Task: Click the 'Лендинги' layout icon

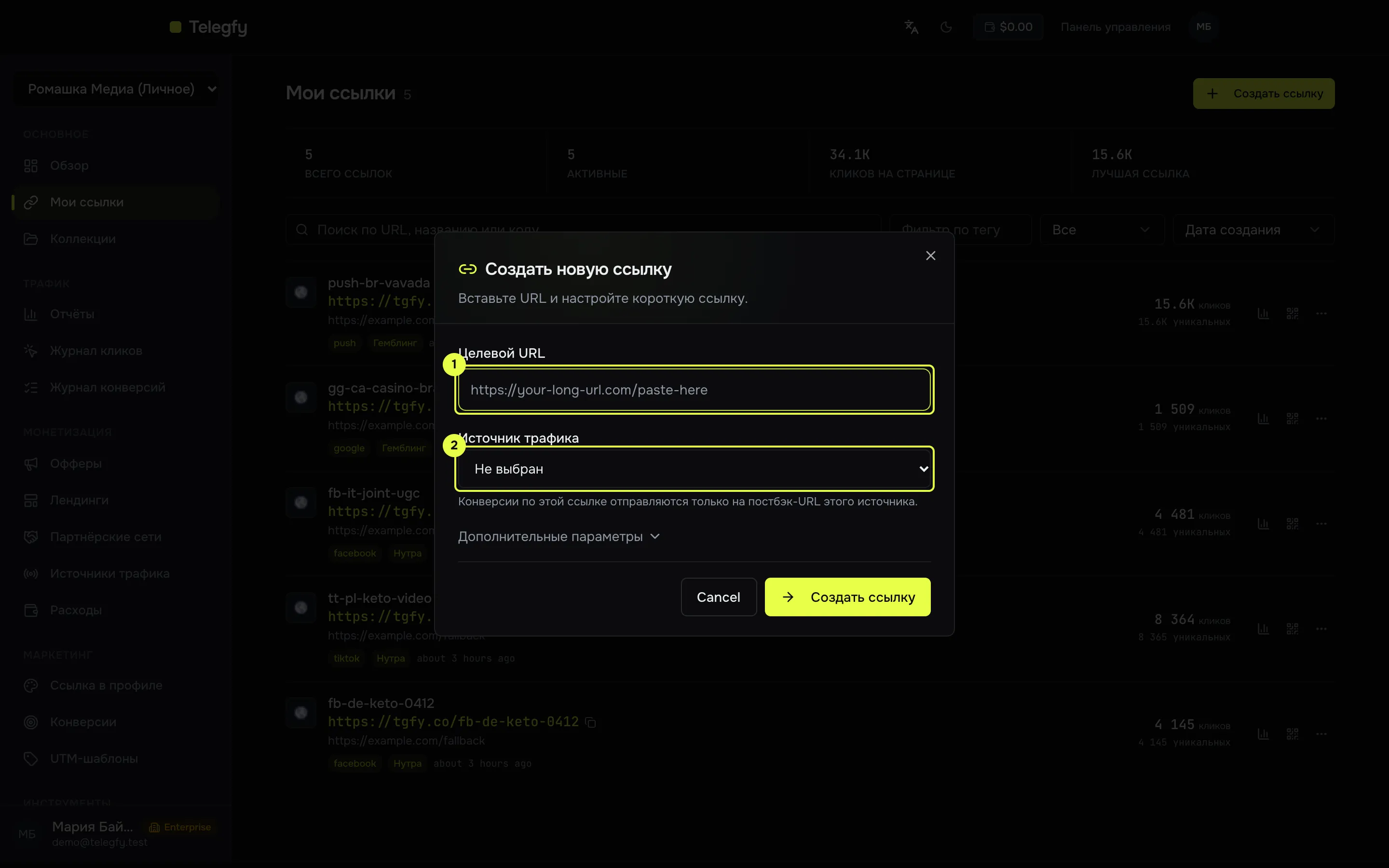Action: pos(31,500)
